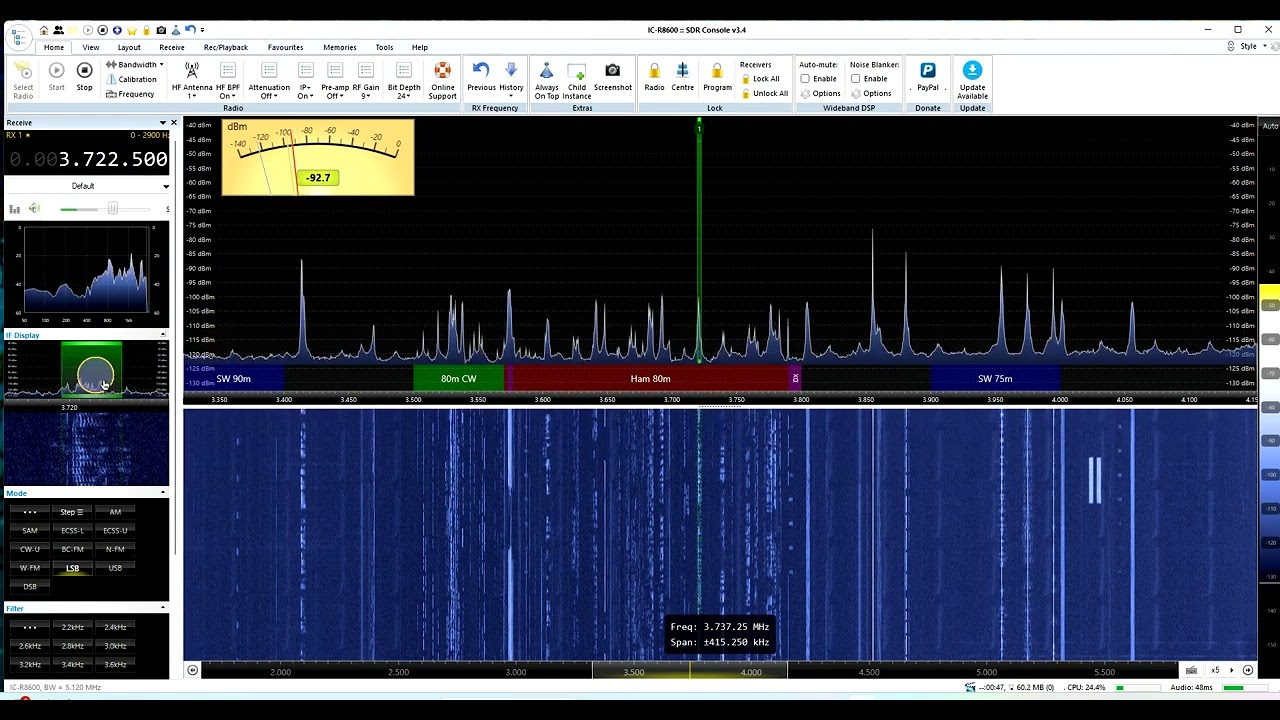This screenshot has width=1280, height=720.
Task: Stop the radio
Action: coord(84,76)
